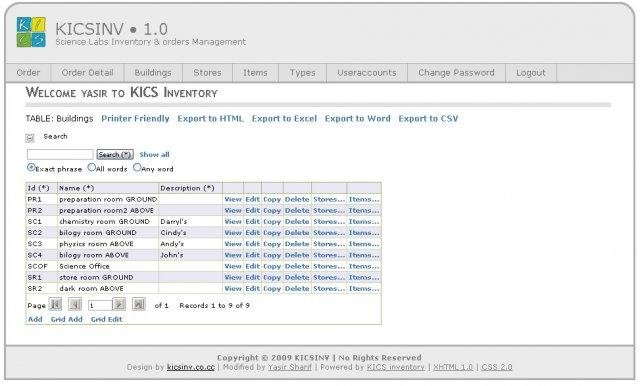Select the Exact phrase radio button
Screen dimensions: 640x386
pyautogui.click(x=31, y=167)
